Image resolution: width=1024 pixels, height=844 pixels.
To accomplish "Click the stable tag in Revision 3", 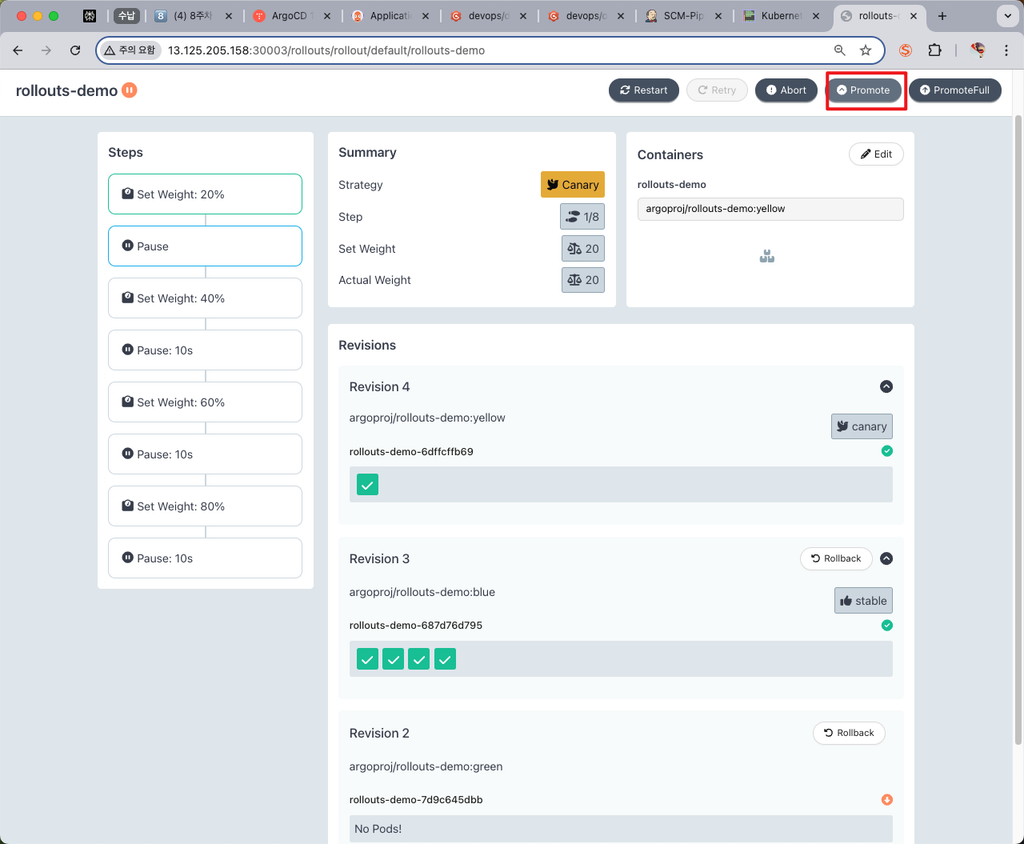I will point(863,600).
